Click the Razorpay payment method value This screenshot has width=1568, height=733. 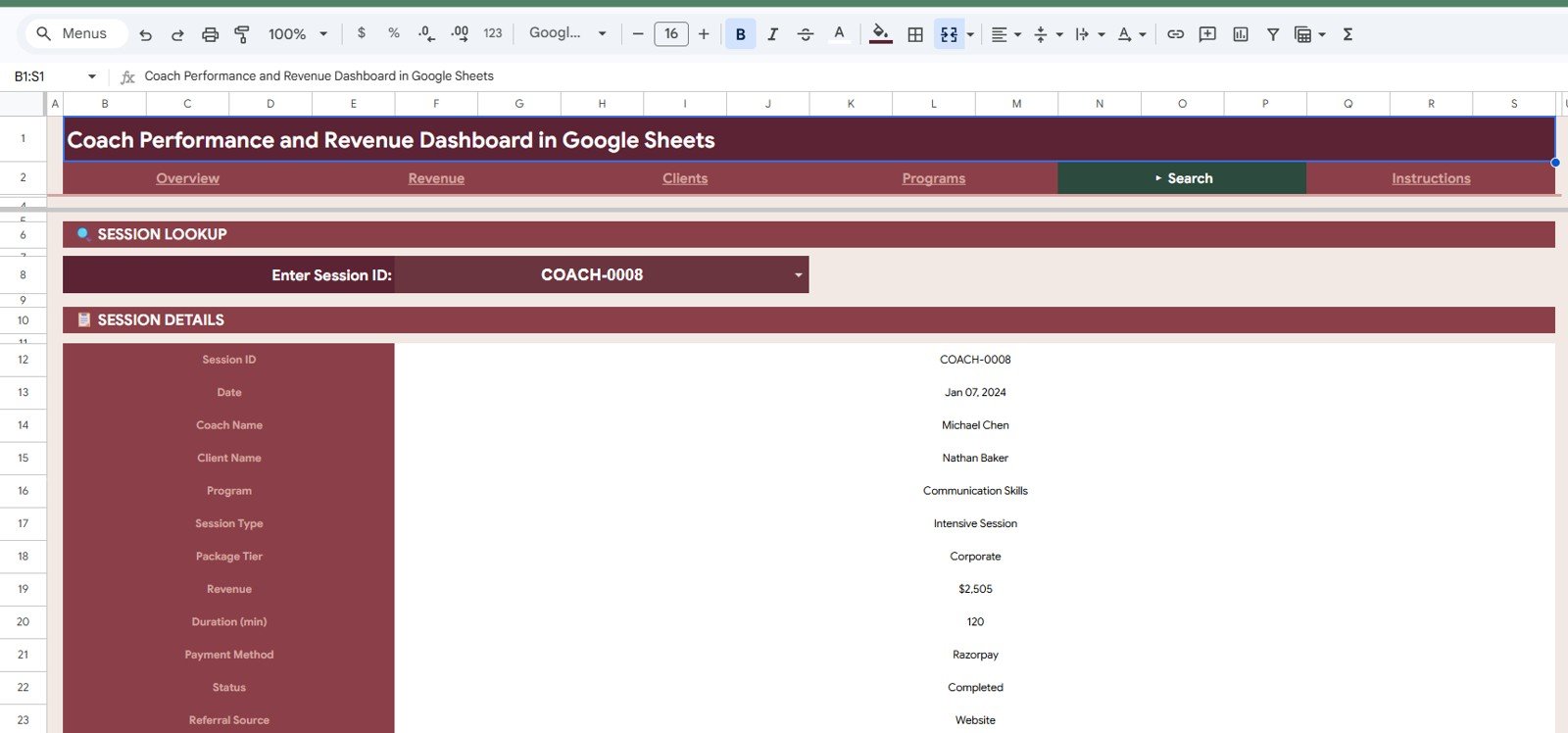point(975,655)
